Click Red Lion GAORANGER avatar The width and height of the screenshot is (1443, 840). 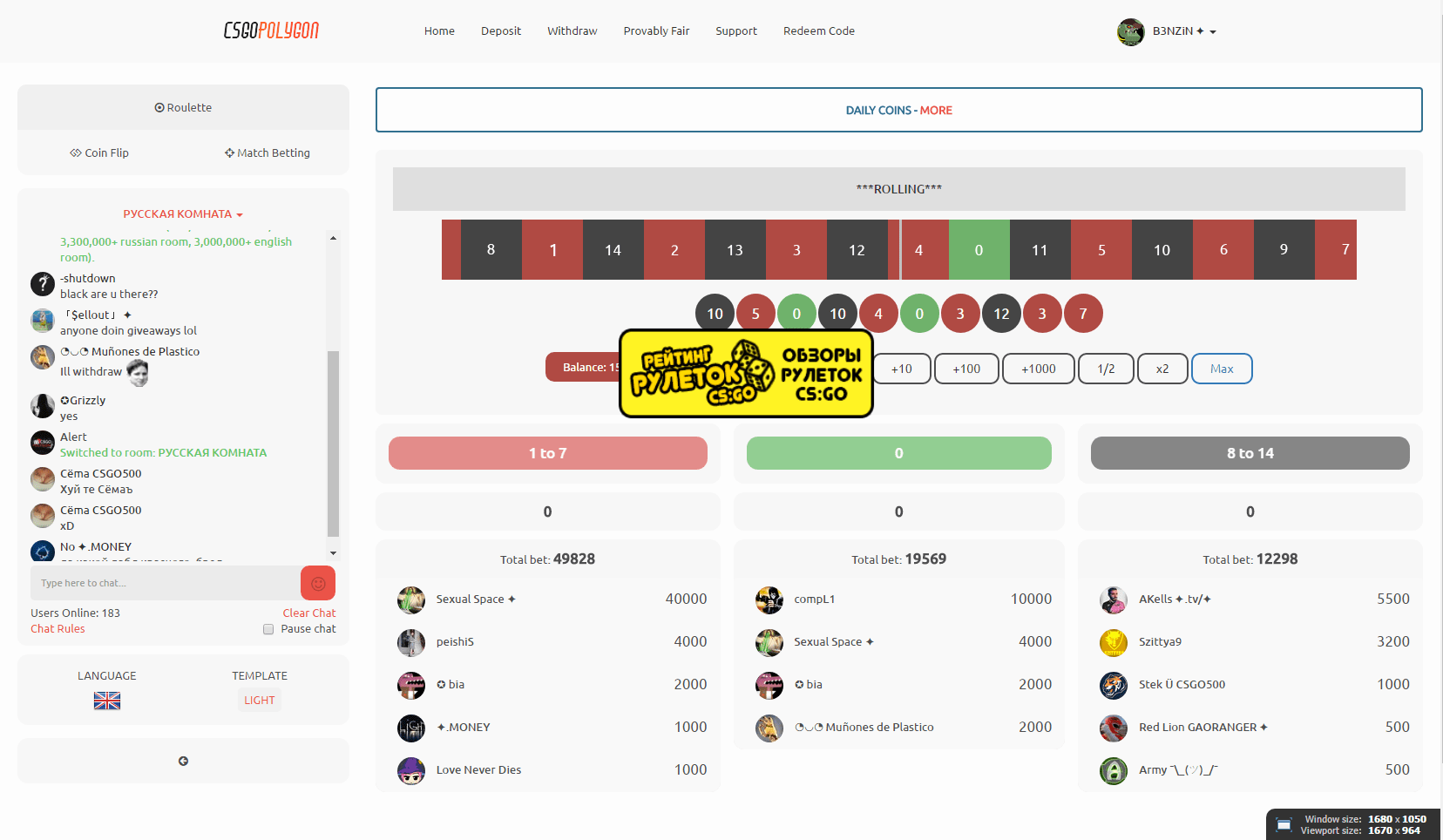point(1114,728)
